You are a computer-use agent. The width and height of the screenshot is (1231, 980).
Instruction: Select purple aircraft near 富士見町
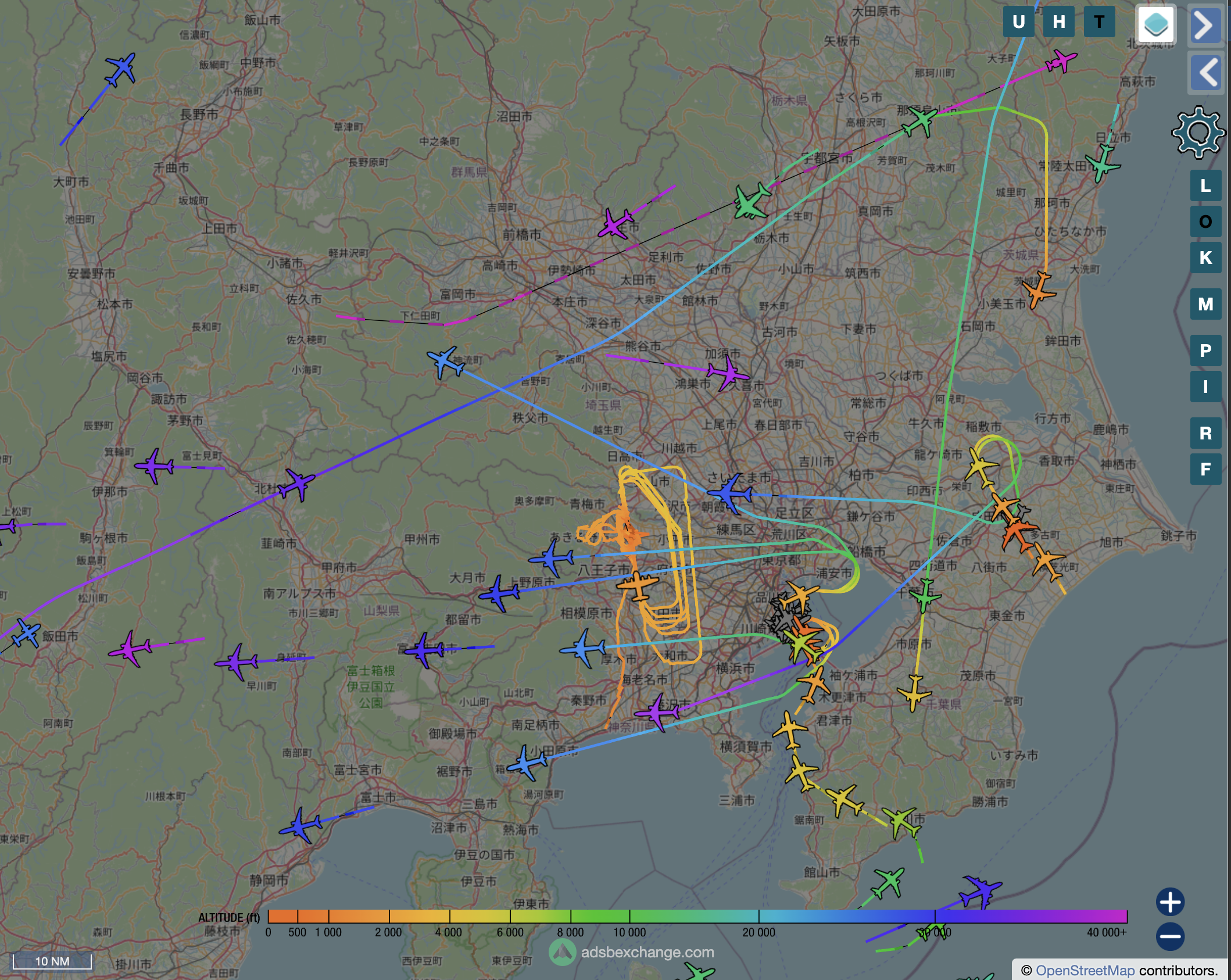[x=154, y=465]
